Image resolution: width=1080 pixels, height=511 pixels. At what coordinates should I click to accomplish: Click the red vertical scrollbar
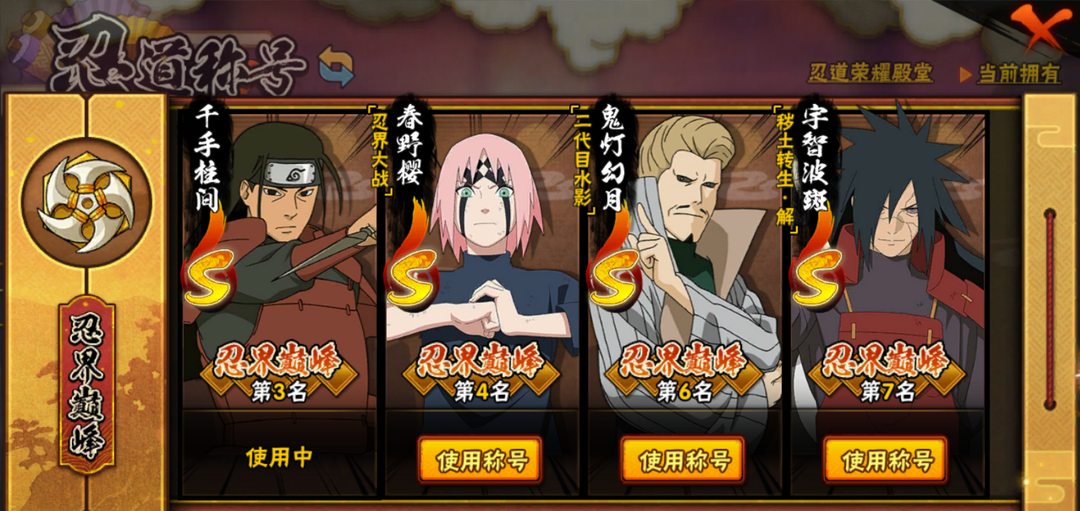pos(1050,309)
